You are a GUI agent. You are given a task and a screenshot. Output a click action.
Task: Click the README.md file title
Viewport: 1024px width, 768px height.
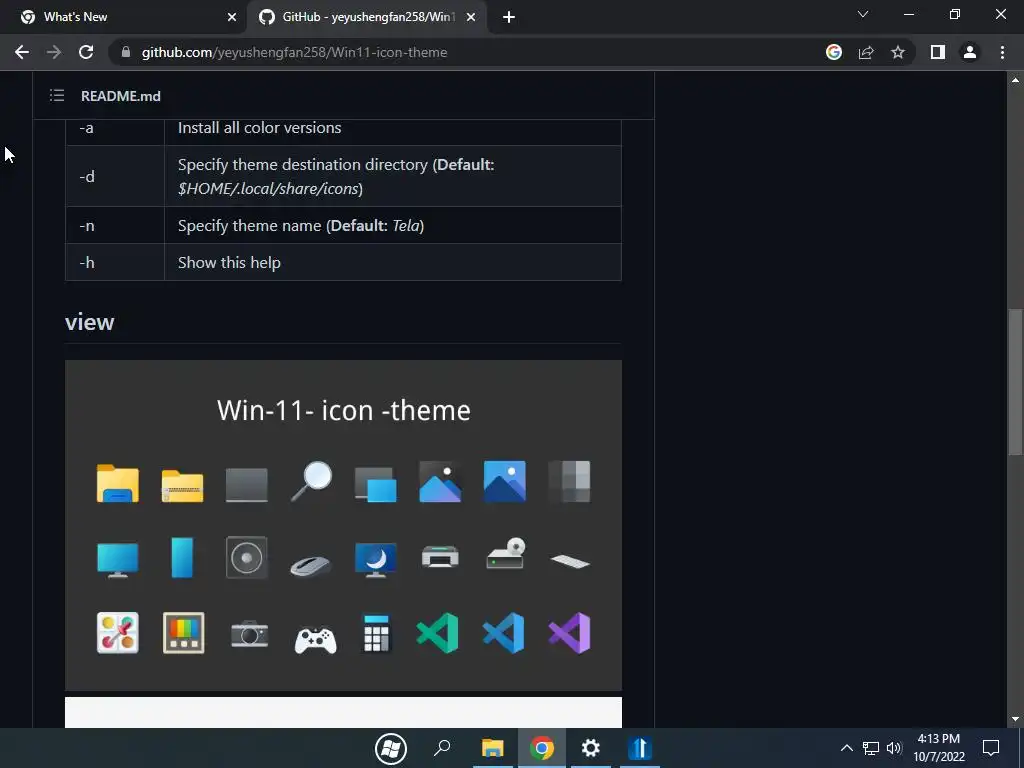click(121, 96)
